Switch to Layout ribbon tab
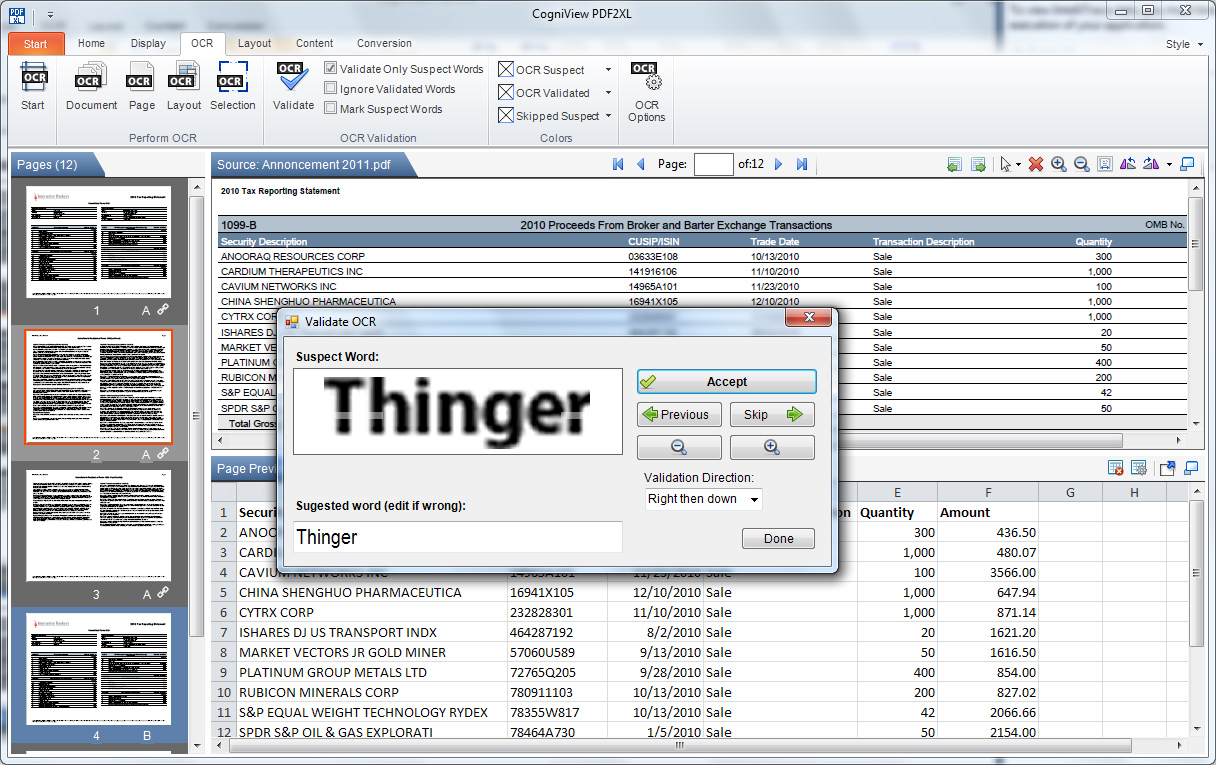 point(254,43)
